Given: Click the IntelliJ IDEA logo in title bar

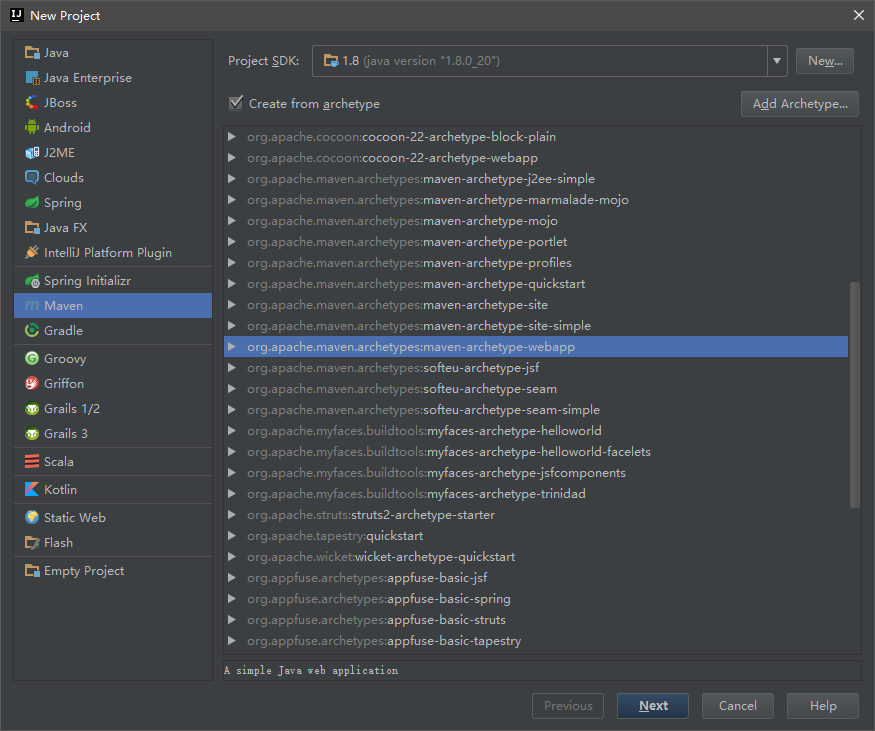Looking at the screenshot, I should click(17, 15).
